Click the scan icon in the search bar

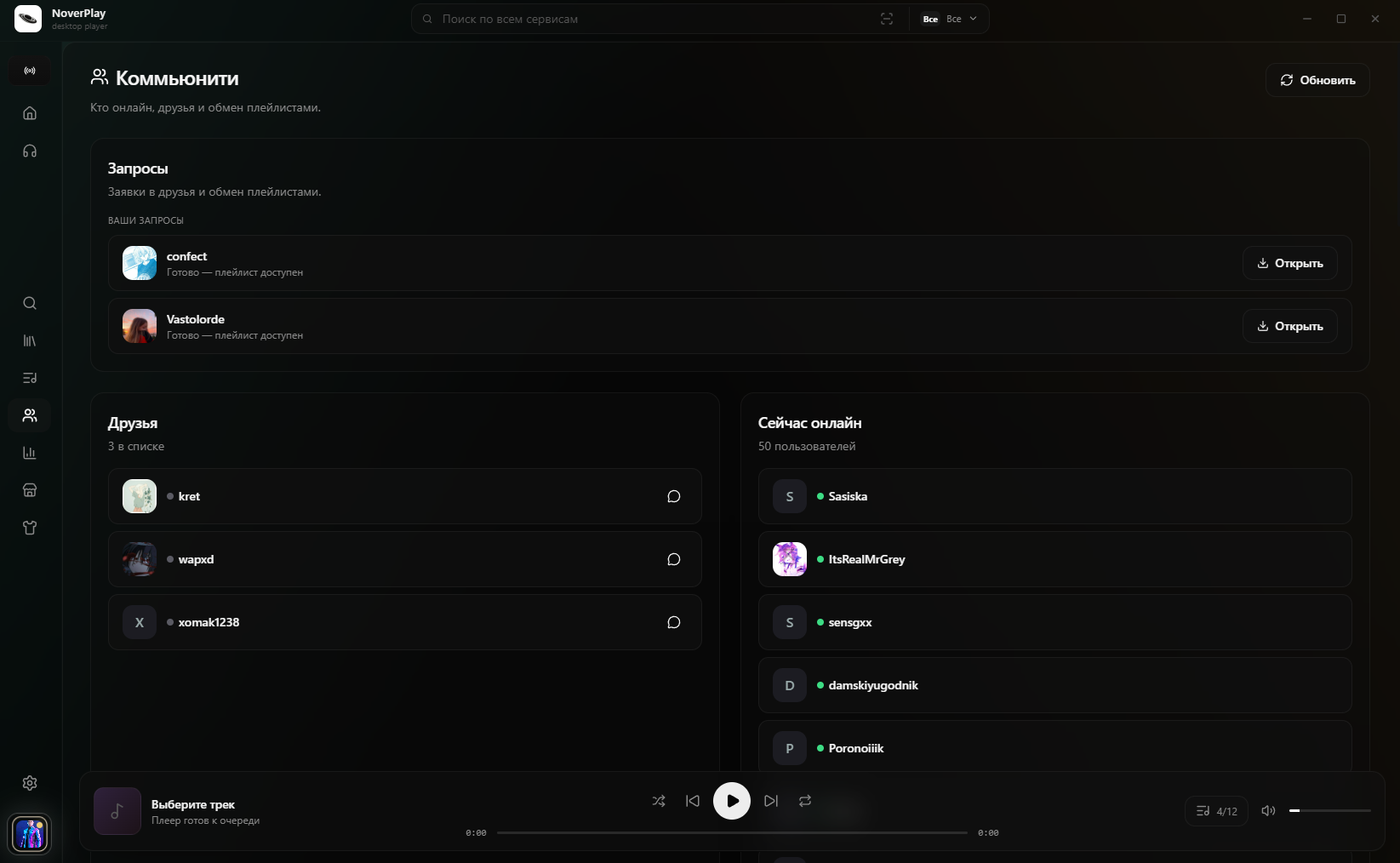(x=887, y=19)
